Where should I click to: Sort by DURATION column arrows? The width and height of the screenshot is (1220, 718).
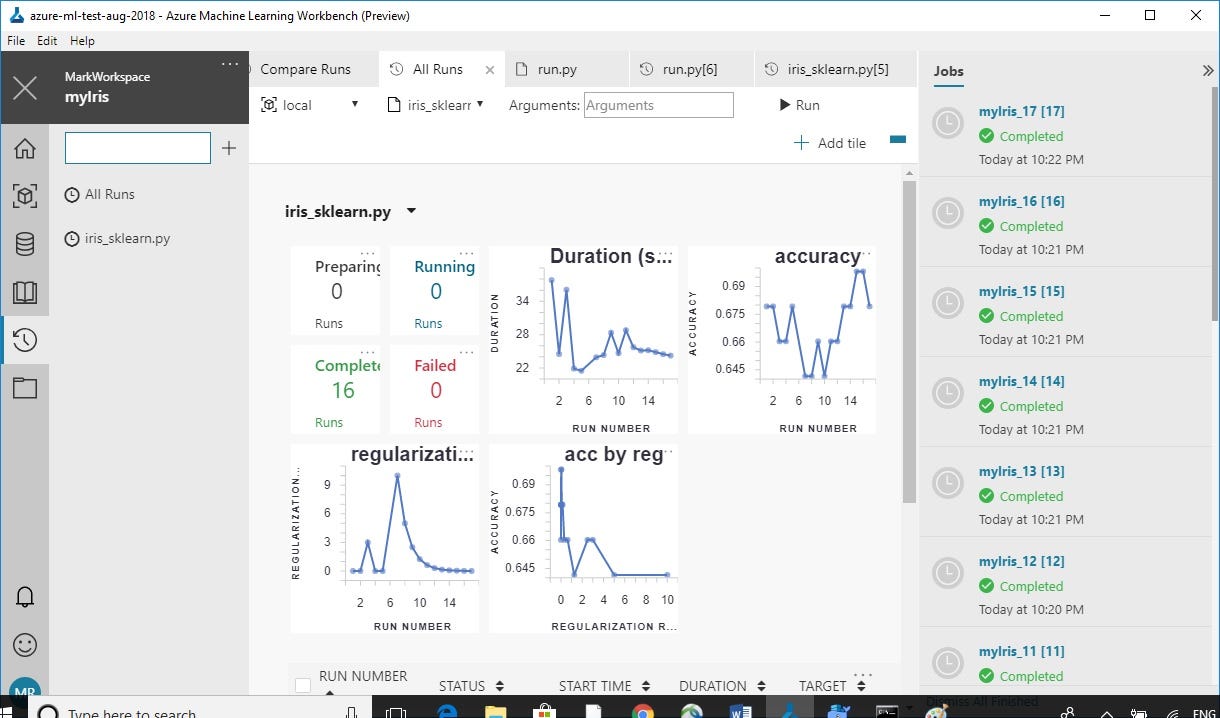coord(761,686)
